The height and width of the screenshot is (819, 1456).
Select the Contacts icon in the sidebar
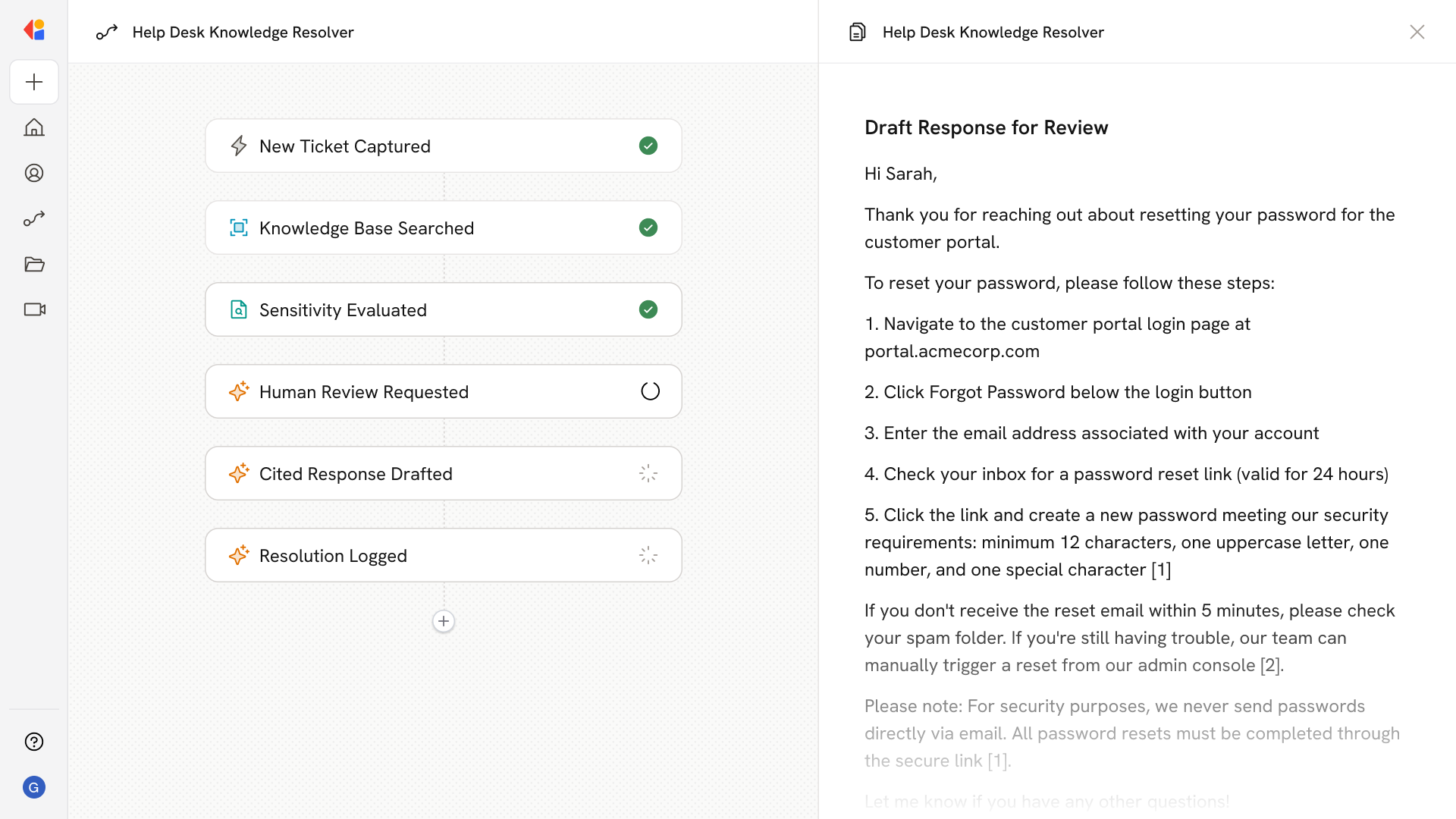point(34,173)
